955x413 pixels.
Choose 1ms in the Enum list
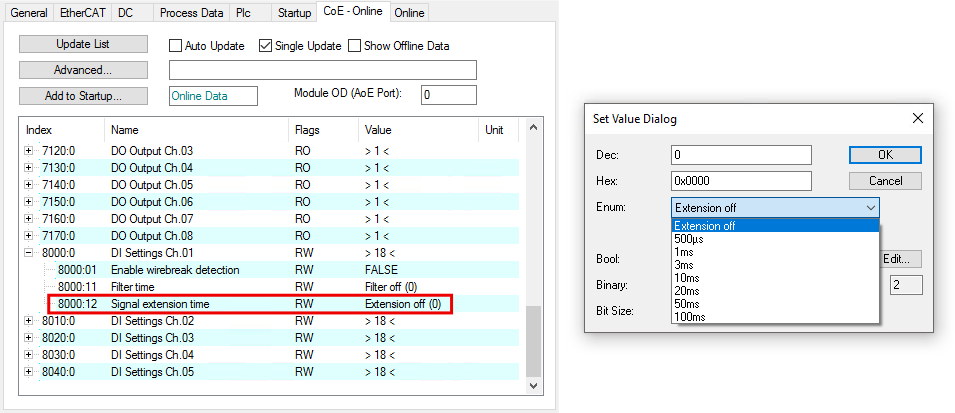(x=775, y=252)
